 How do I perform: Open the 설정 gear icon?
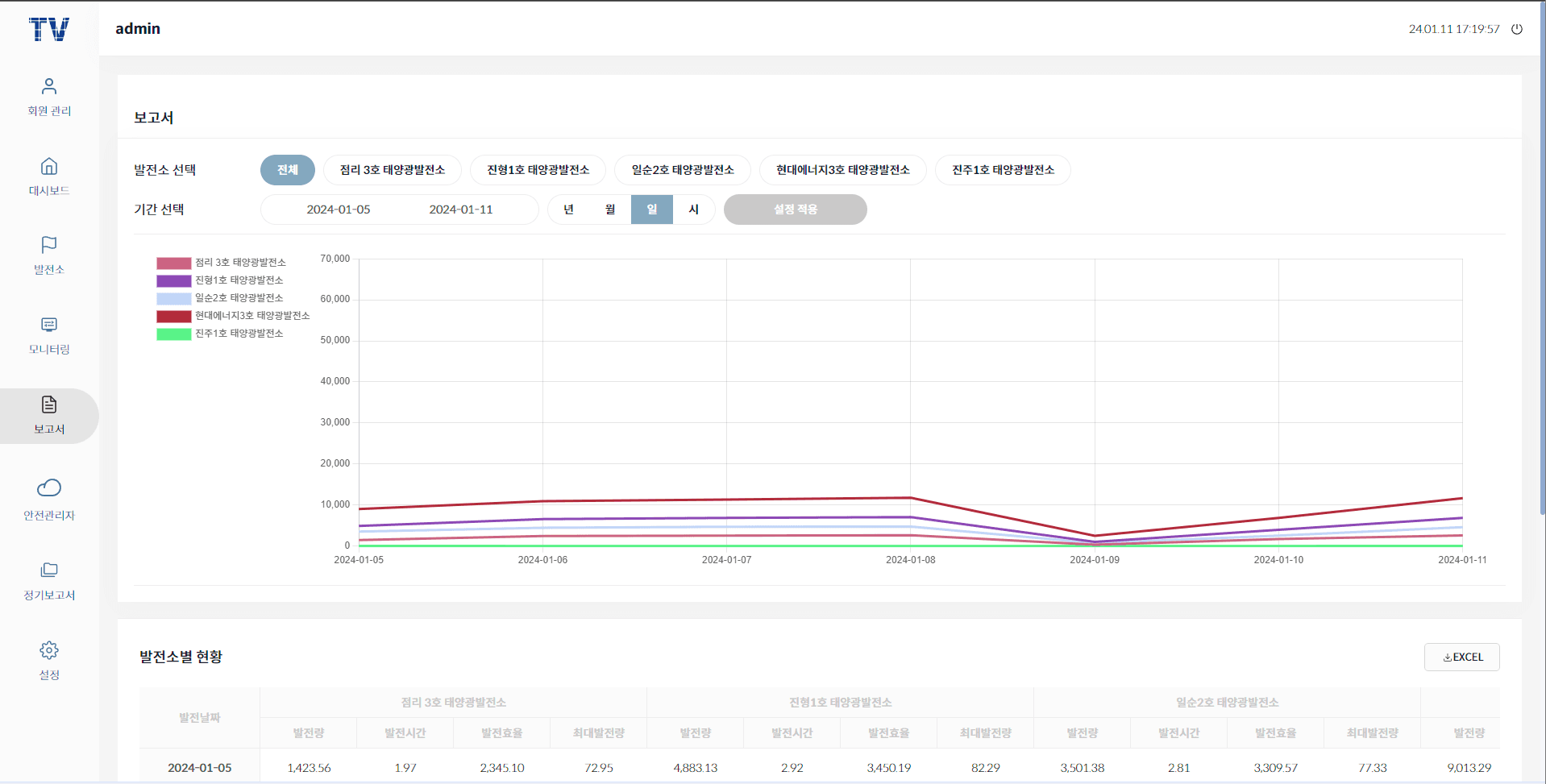pyautogui.click(x=49, y=650)
